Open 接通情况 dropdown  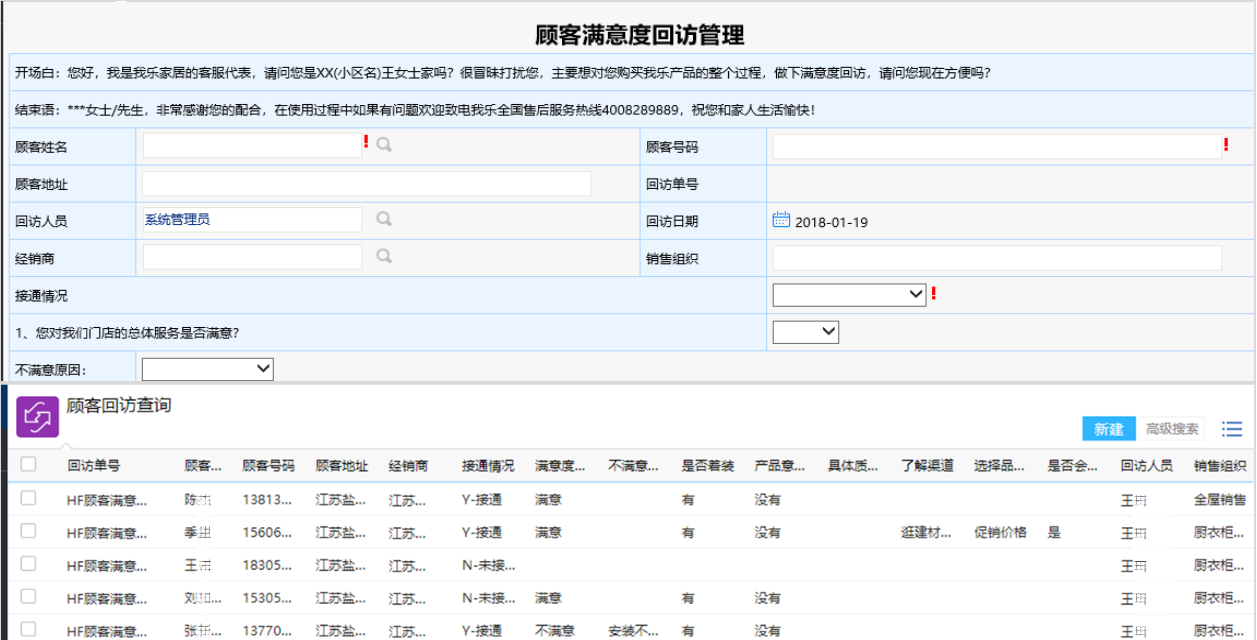click(849, 294)
